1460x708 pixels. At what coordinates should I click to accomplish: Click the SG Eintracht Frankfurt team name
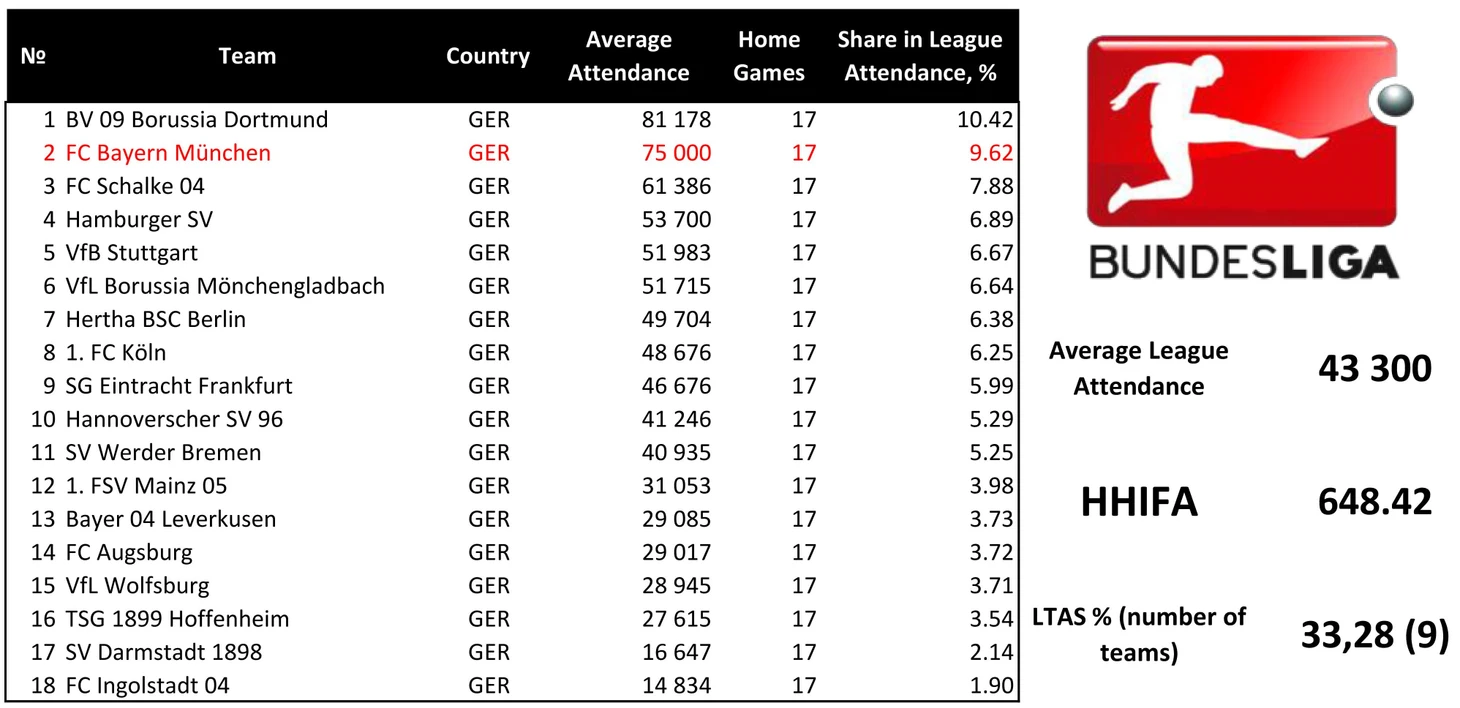[x=179, y=386]
